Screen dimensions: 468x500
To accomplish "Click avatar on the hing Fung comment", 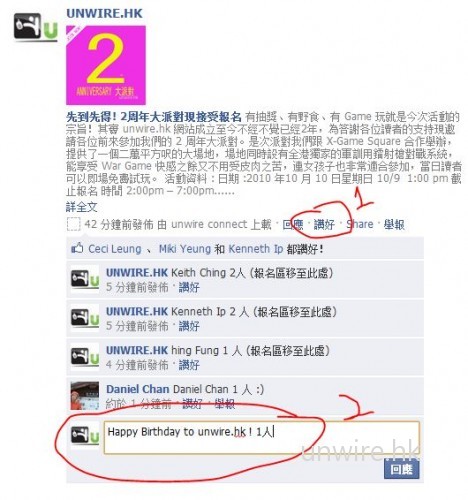I will click(x=85, y=356).
